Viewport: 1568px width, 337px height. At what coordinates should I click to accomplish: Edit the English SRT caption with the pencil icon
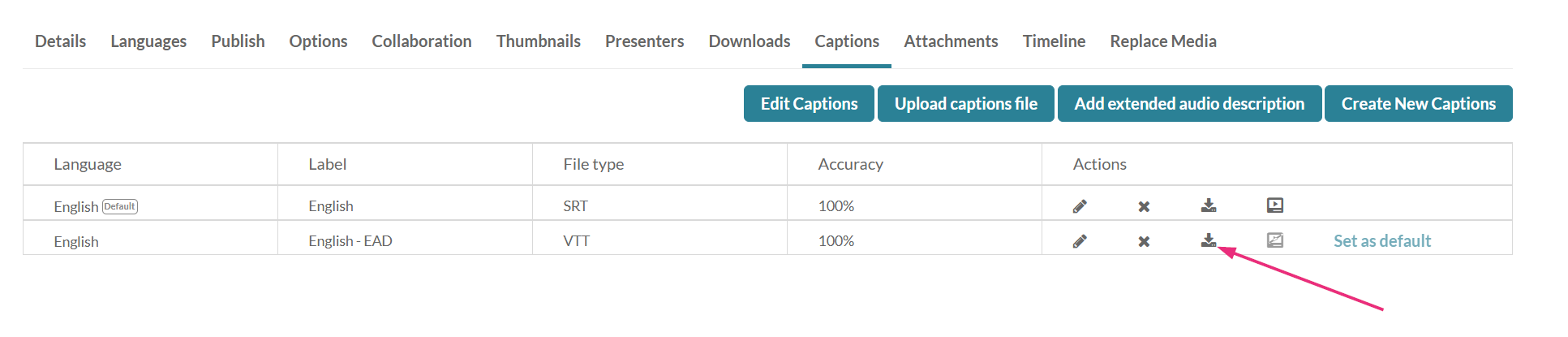1080,206
